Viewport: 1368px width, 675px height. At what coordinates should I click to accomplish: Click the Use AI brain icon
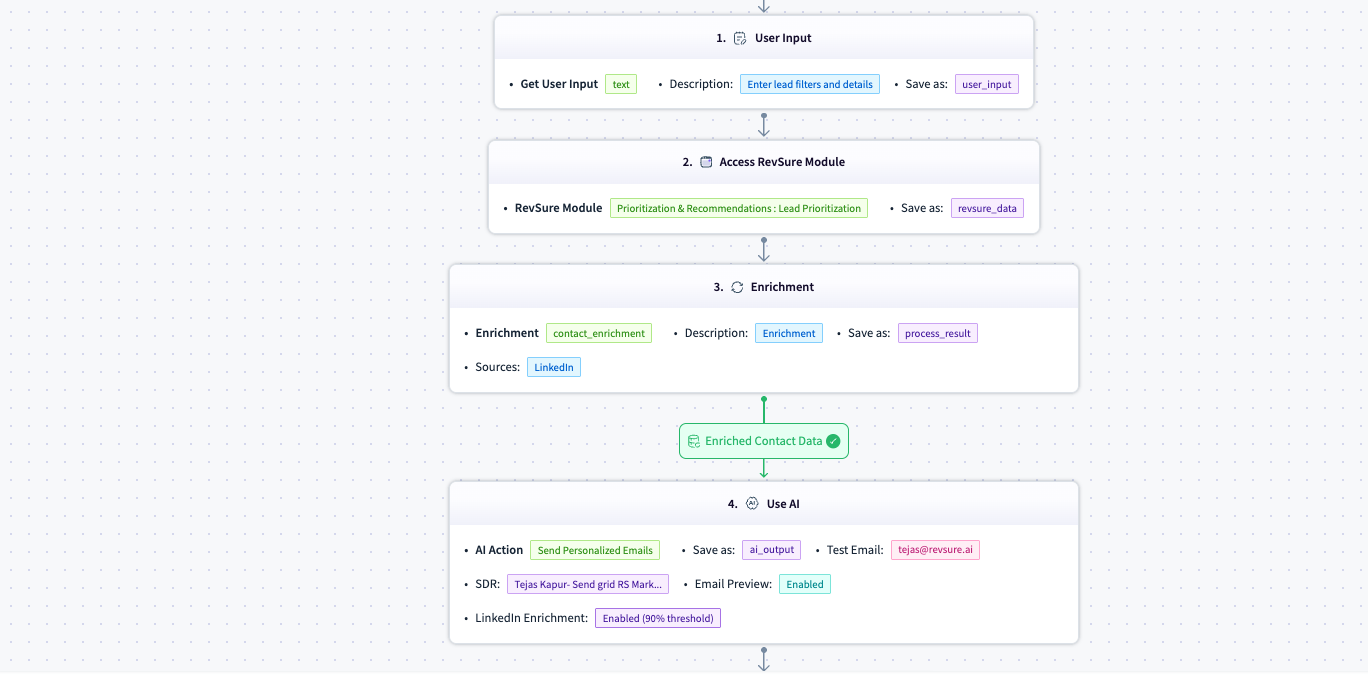click(752, 504)
